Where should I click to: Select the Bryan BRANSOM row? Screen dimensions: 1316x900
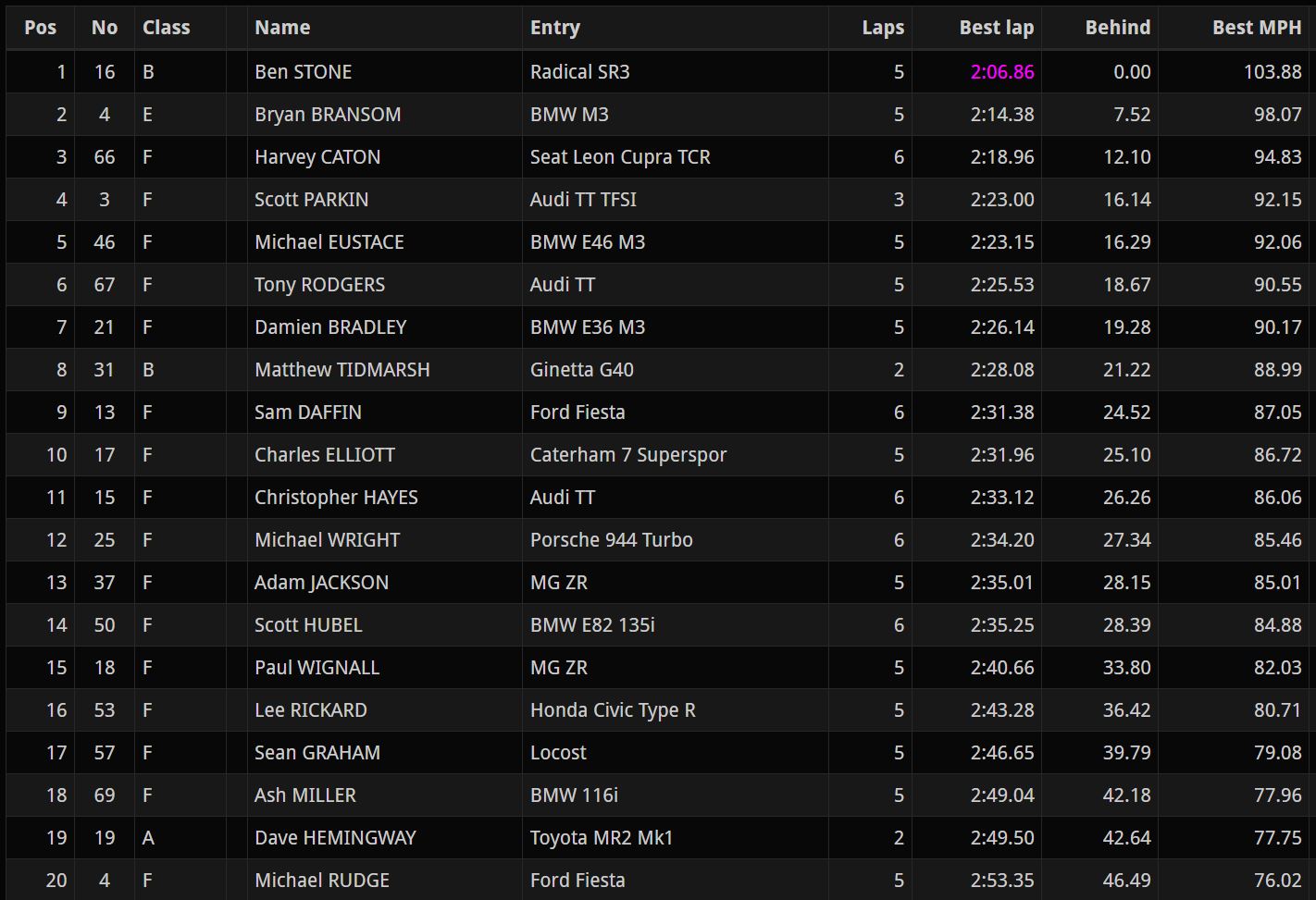pos(658,115)
